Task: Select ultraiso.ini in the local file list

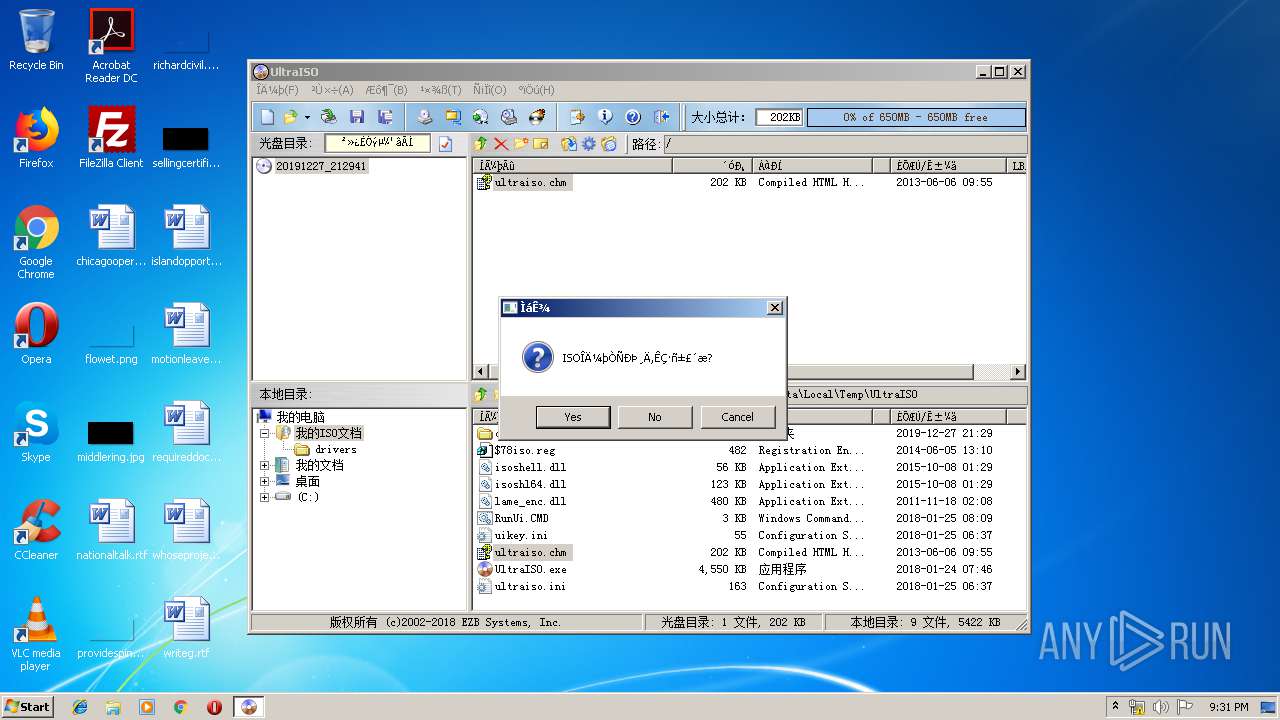Action: click(x=530, y=586)
